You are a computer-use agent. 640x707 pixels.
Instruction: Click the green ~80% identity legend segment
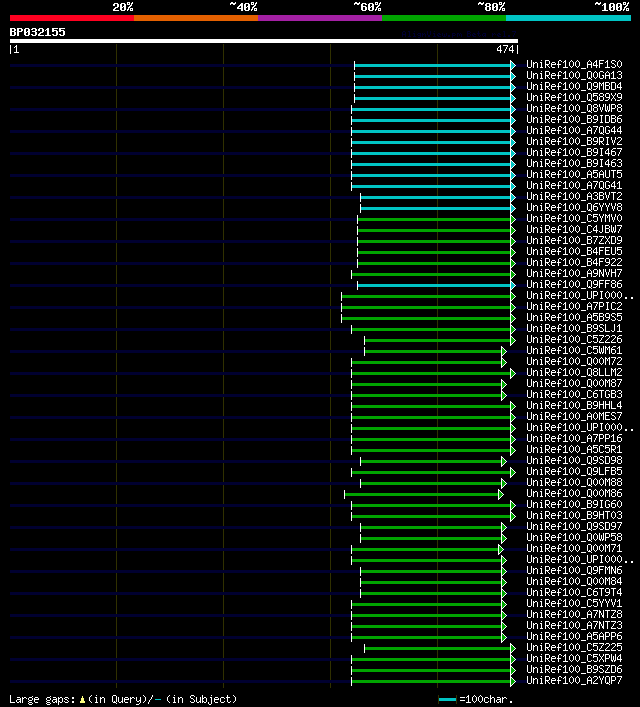pos(444,18)
